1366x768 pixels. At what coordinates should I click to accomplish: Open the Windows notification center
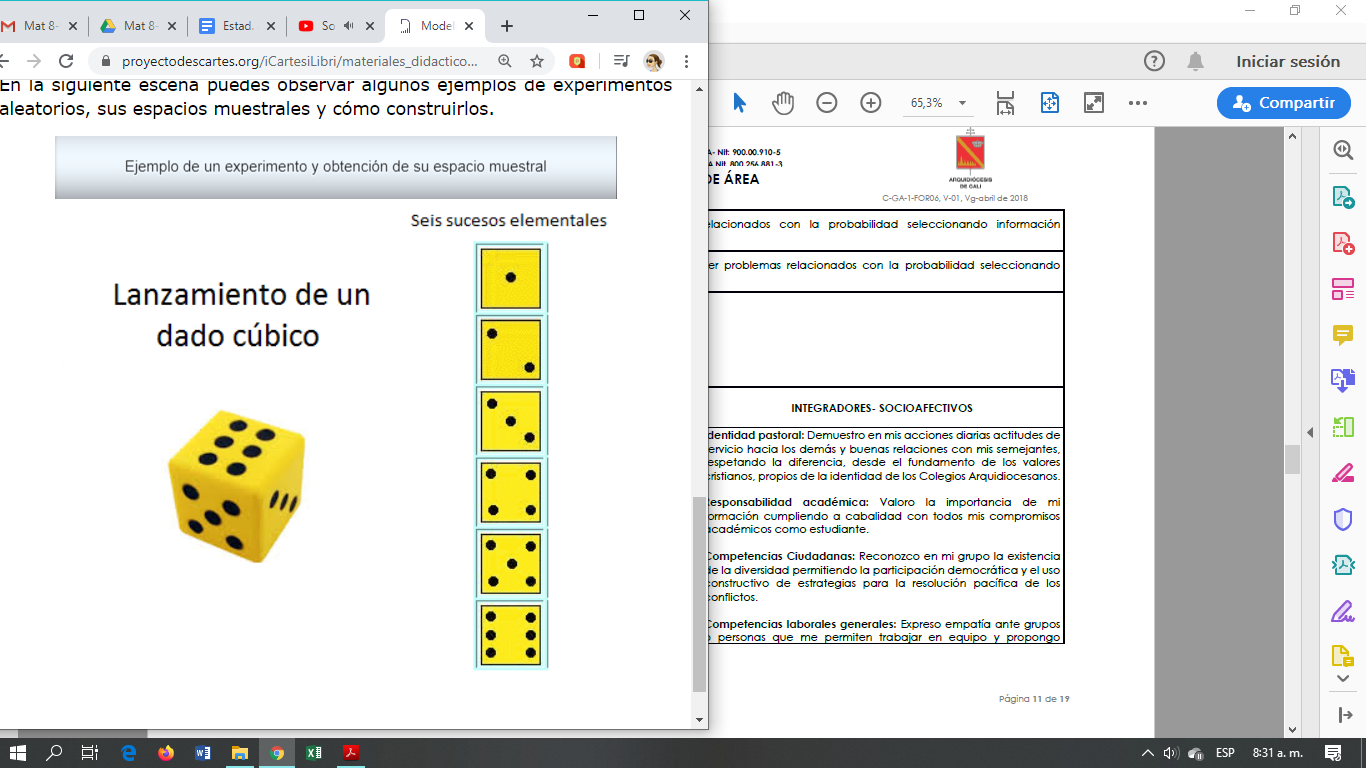coord(1332,752)
